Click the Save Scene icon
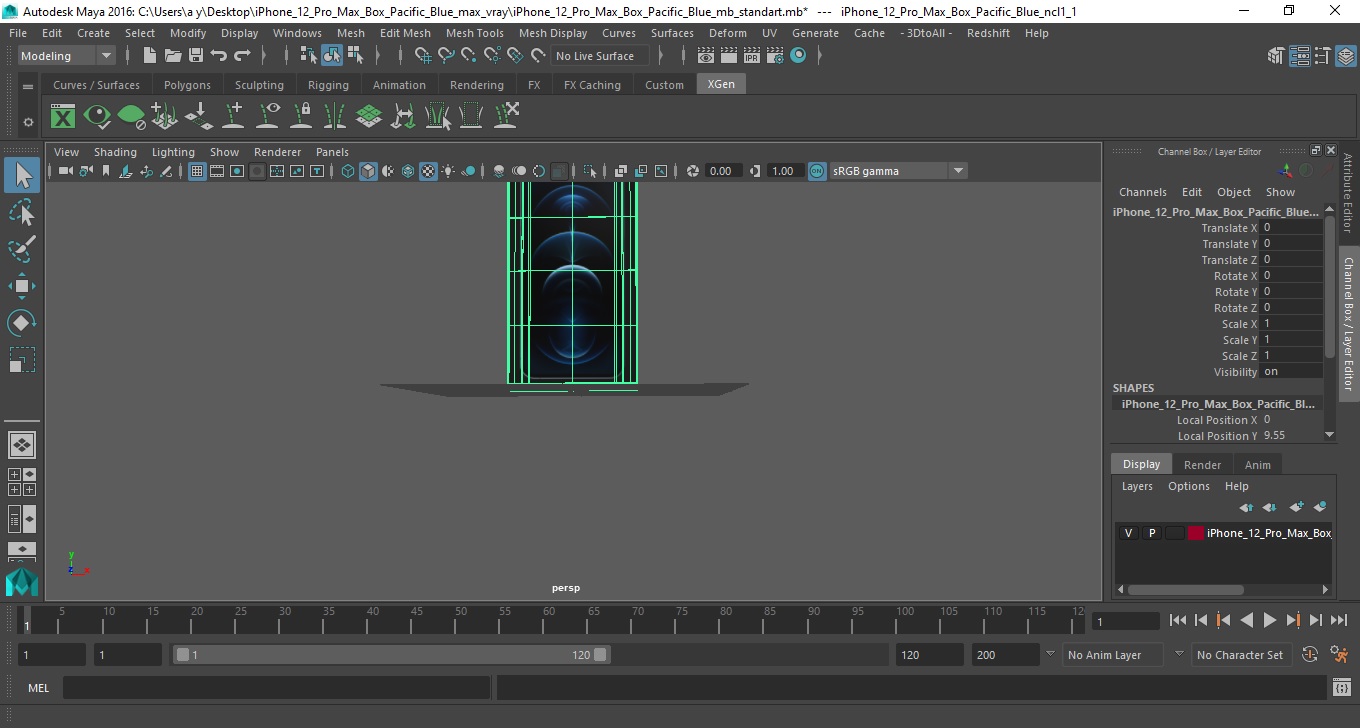The width and height of the screenshot is (1360, 728). tap(196, 56)
